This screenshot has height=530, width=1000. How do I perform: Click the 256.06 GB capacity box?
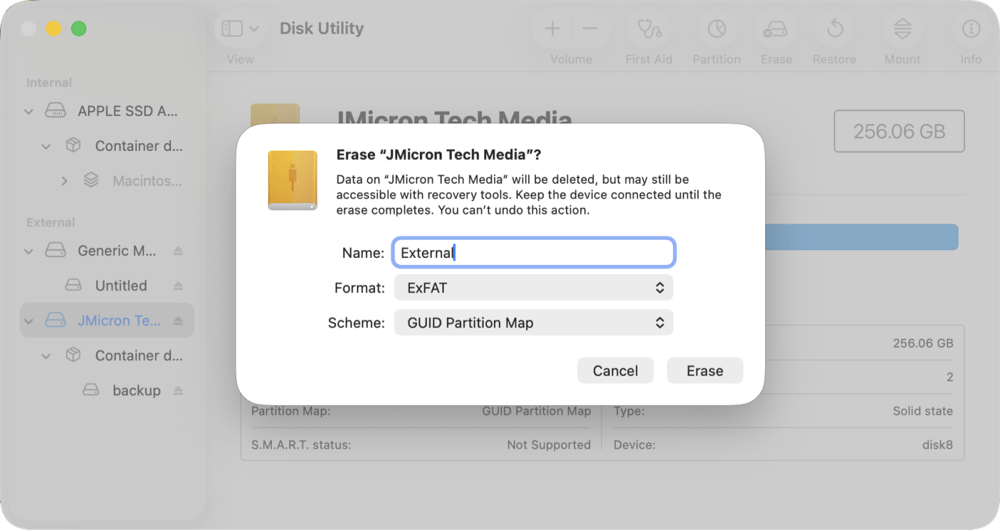(899, 131)
